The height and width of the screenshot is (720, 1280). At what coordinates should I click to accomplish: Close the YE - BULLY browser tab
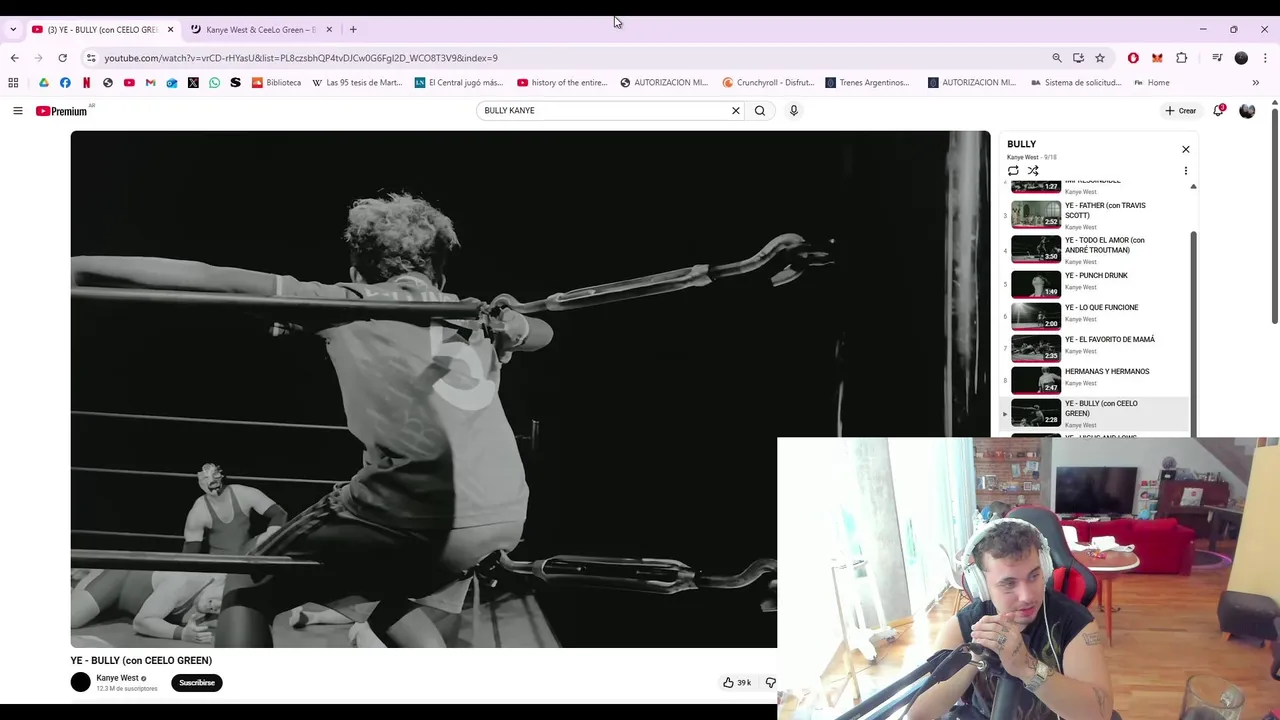[170, 30]
